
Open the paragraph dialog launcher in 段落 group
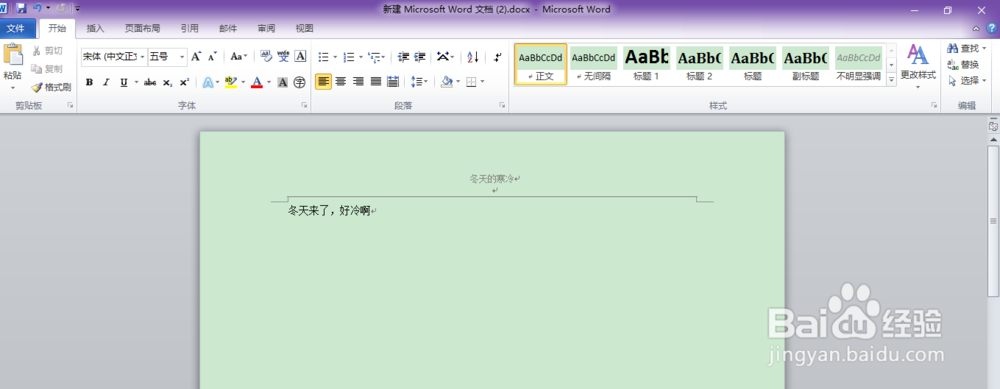503,105
